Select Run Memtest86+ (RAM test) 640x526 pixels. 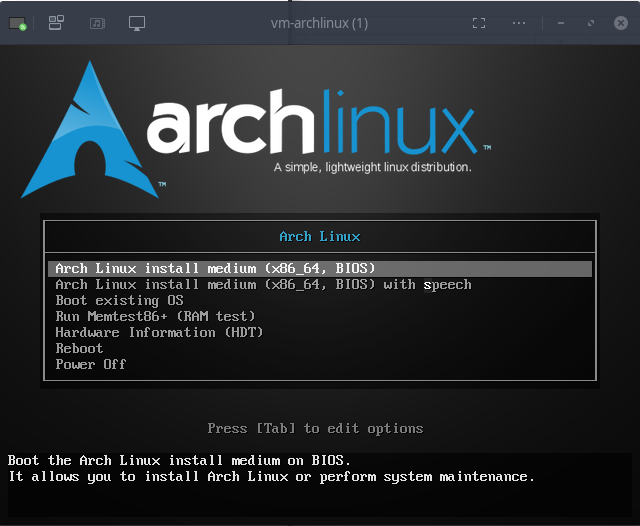[155, 317]
